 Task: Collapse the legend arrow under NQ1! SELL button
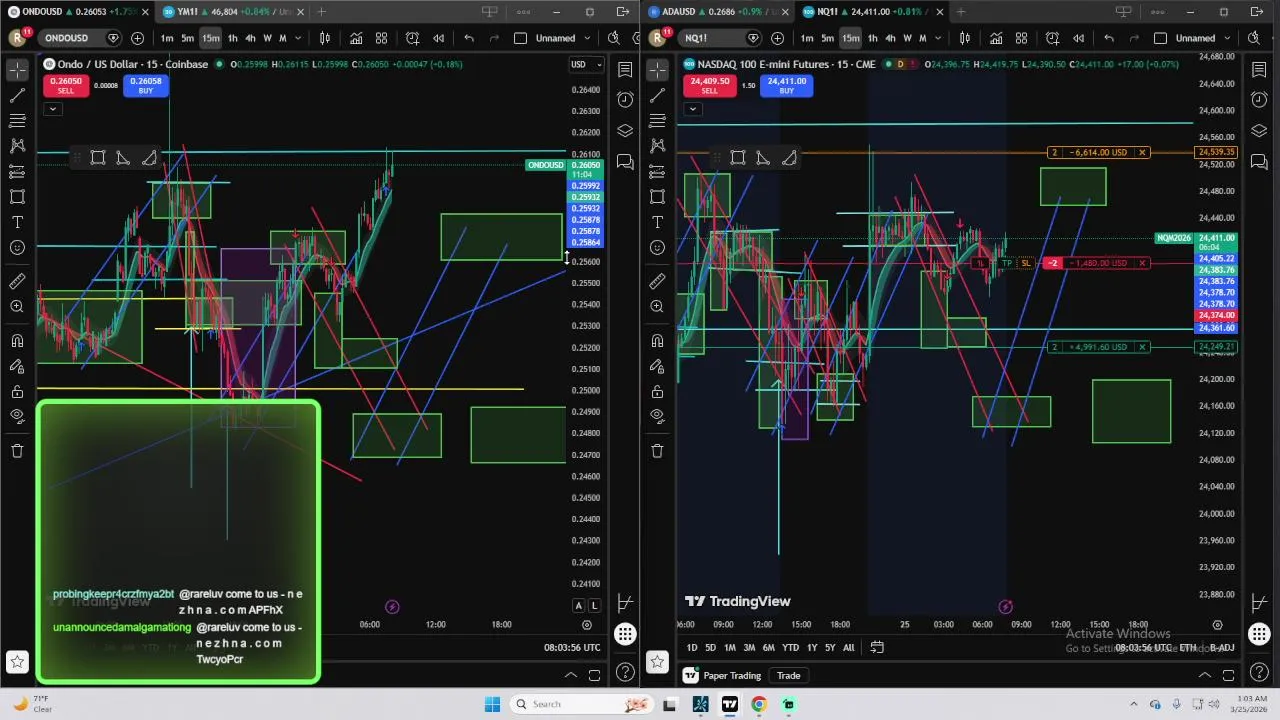tap(692, 108)
